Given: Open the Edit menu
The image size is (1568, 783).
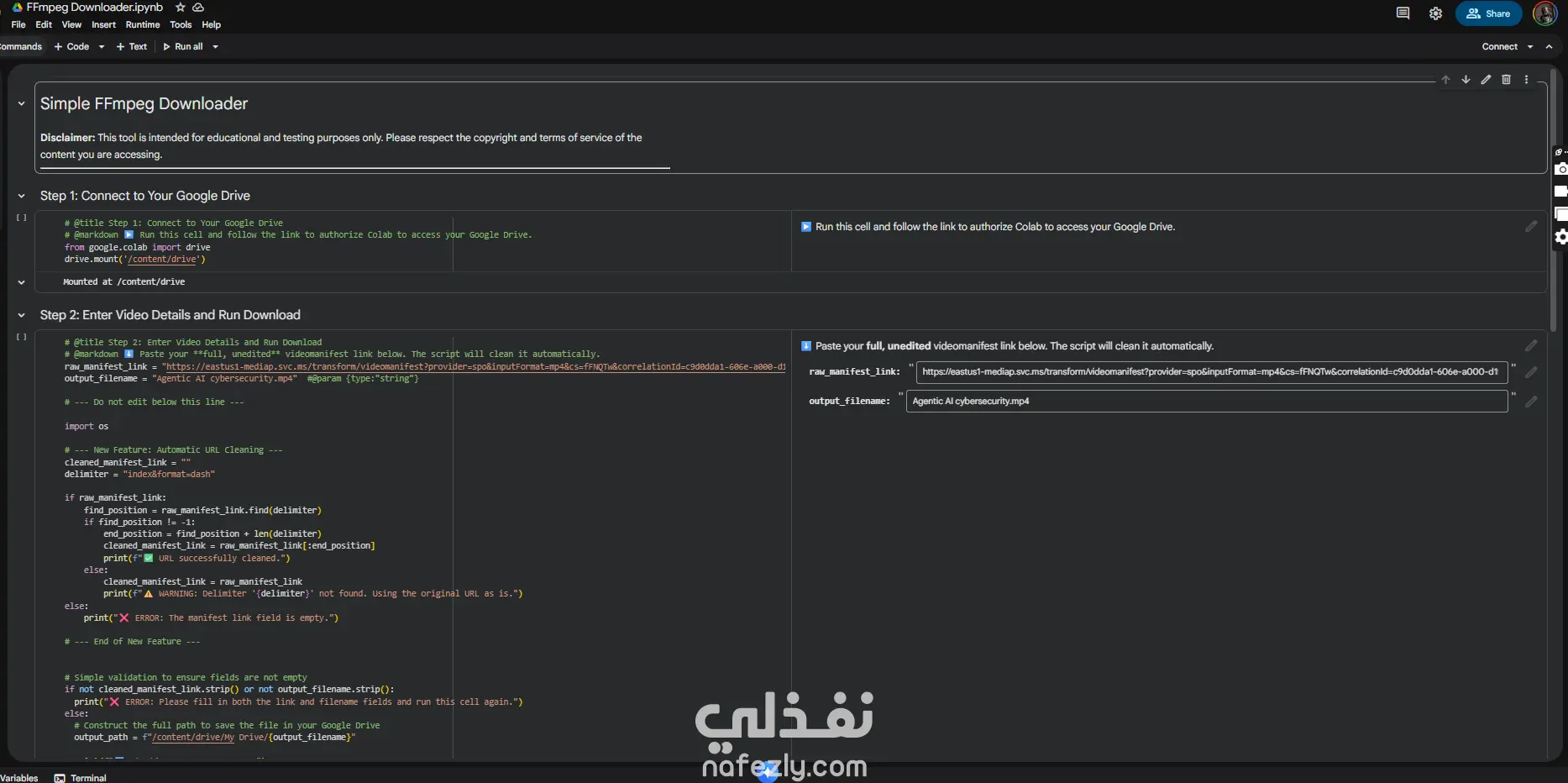Looking at the screenshot, I should pyautogui.click(x=44, y=25).
